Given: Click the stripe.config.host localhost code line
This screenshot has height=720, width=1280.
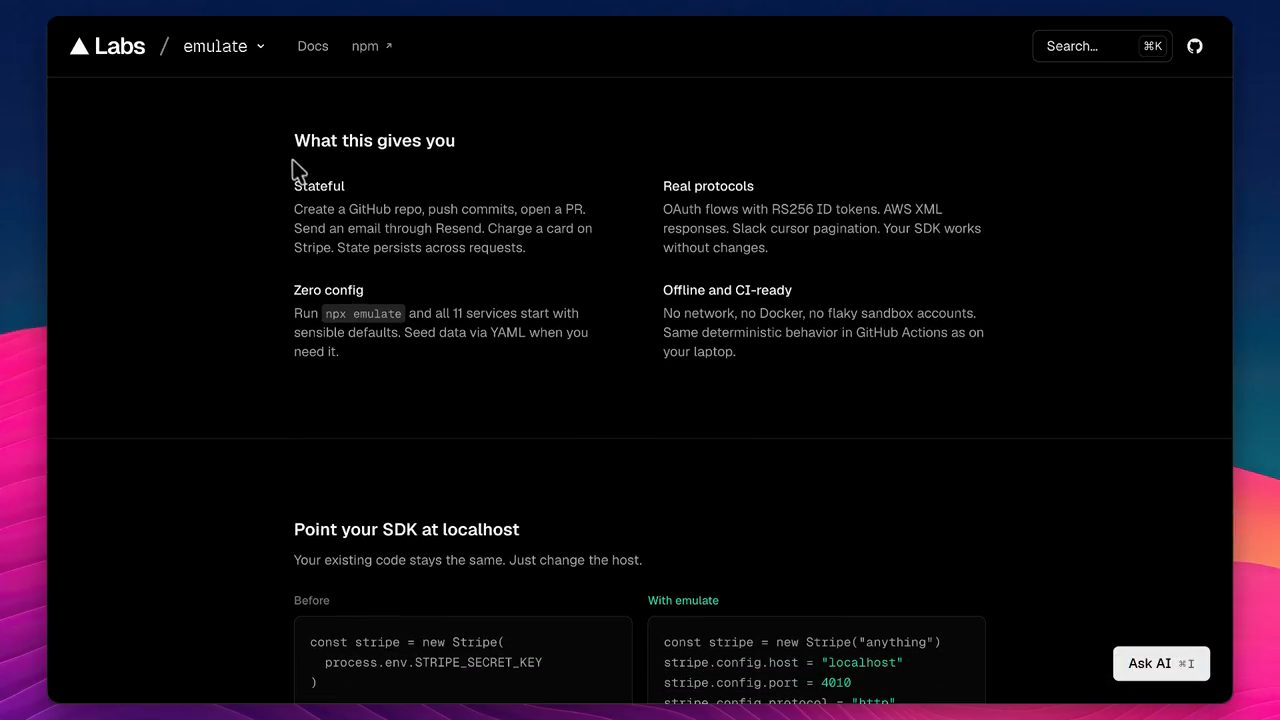Looking at the screenshot, I should [783, 662].
